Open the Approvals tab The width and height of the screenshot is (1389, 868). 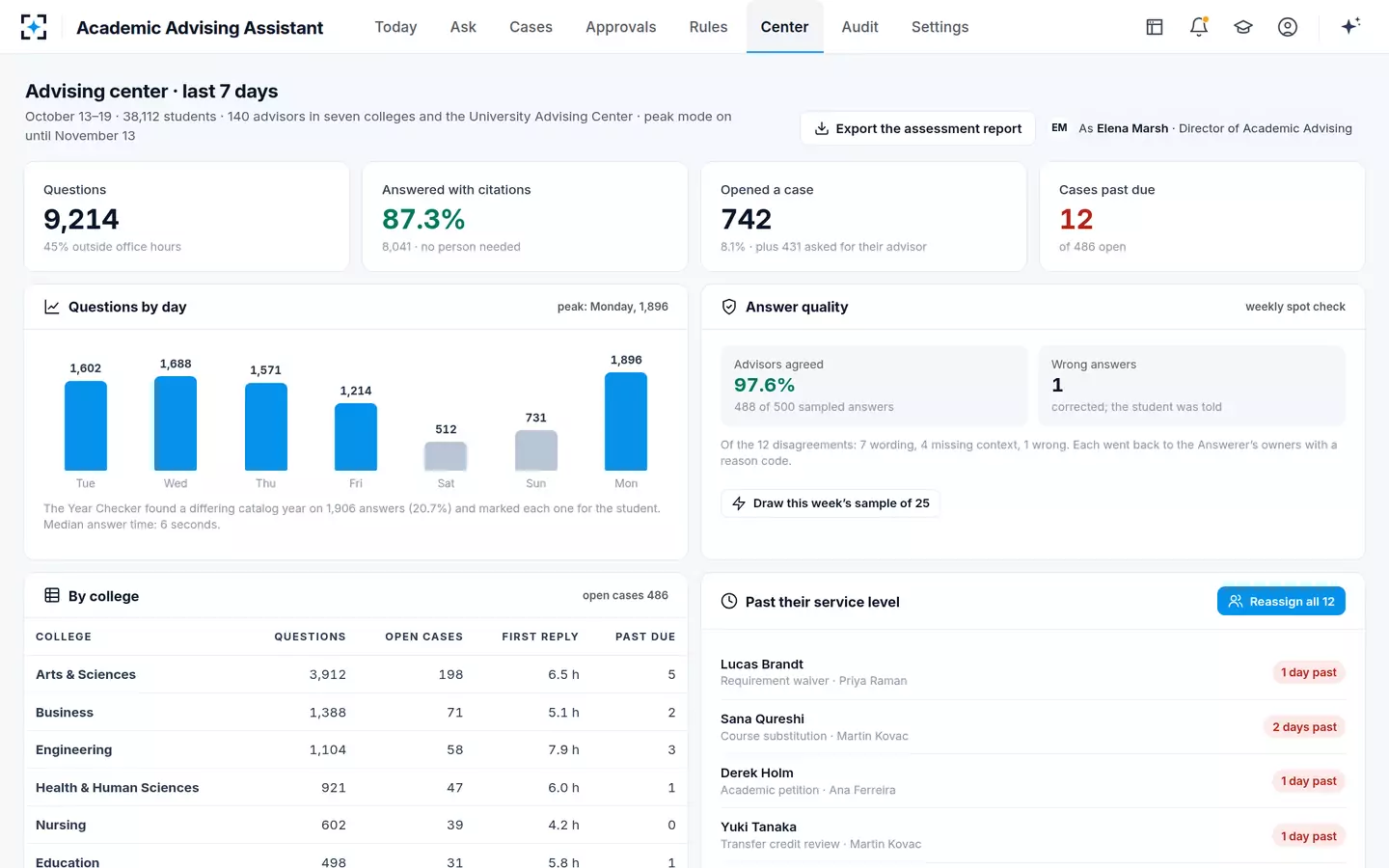(620, 27)
